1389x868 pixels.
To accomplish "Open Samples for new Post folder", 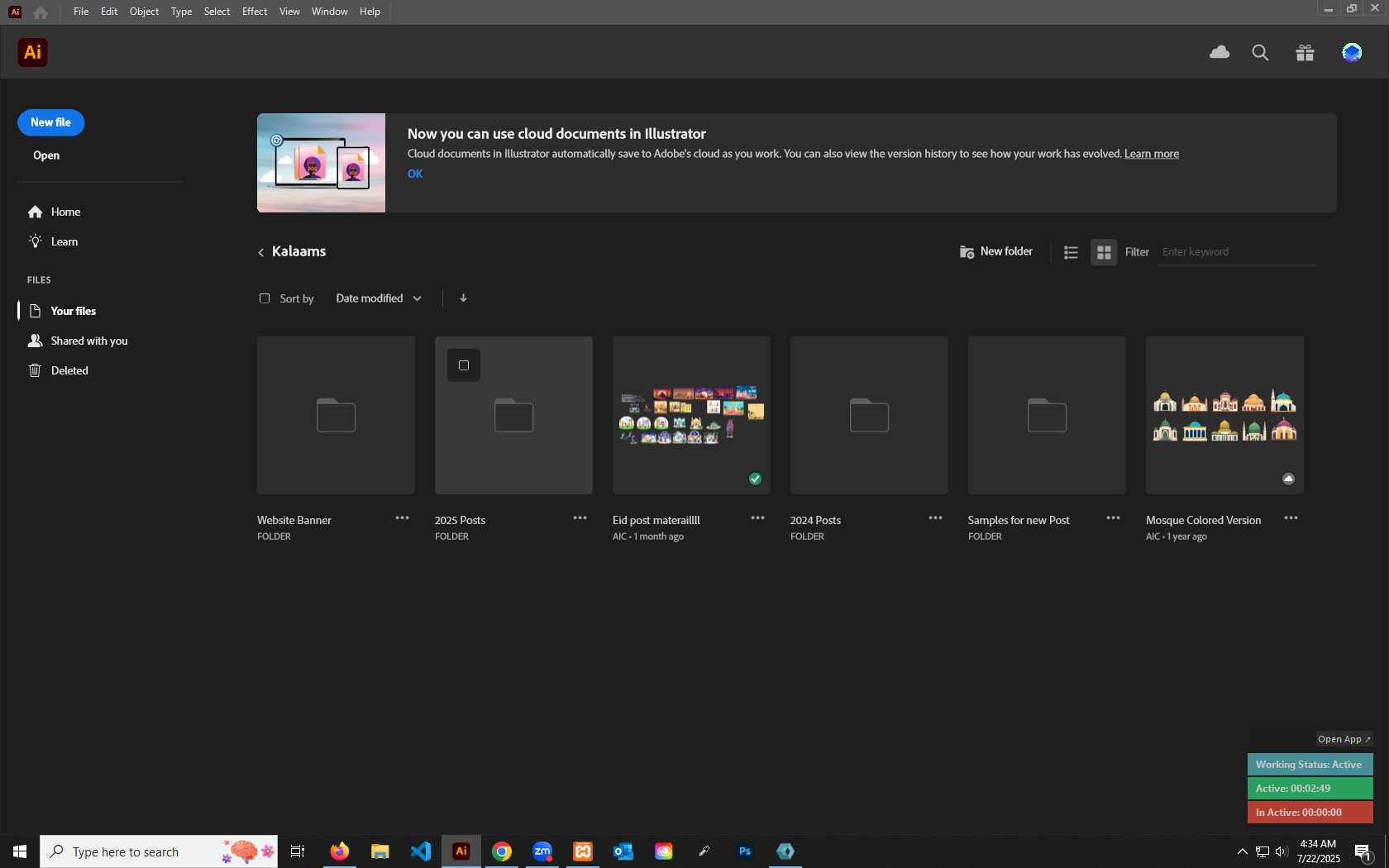I will (1047, 415).
